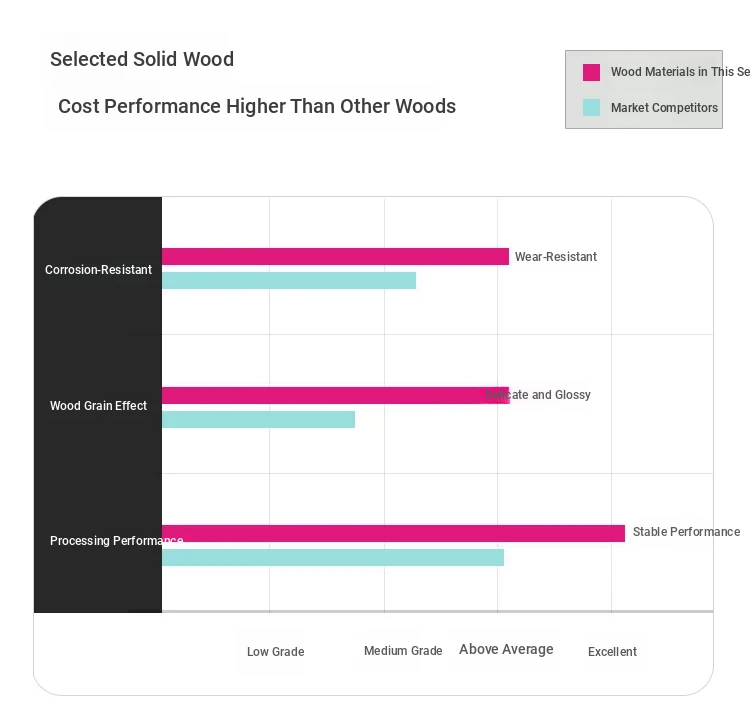
Task: Click the Processing Performance category label
Action: click(116, 541)
